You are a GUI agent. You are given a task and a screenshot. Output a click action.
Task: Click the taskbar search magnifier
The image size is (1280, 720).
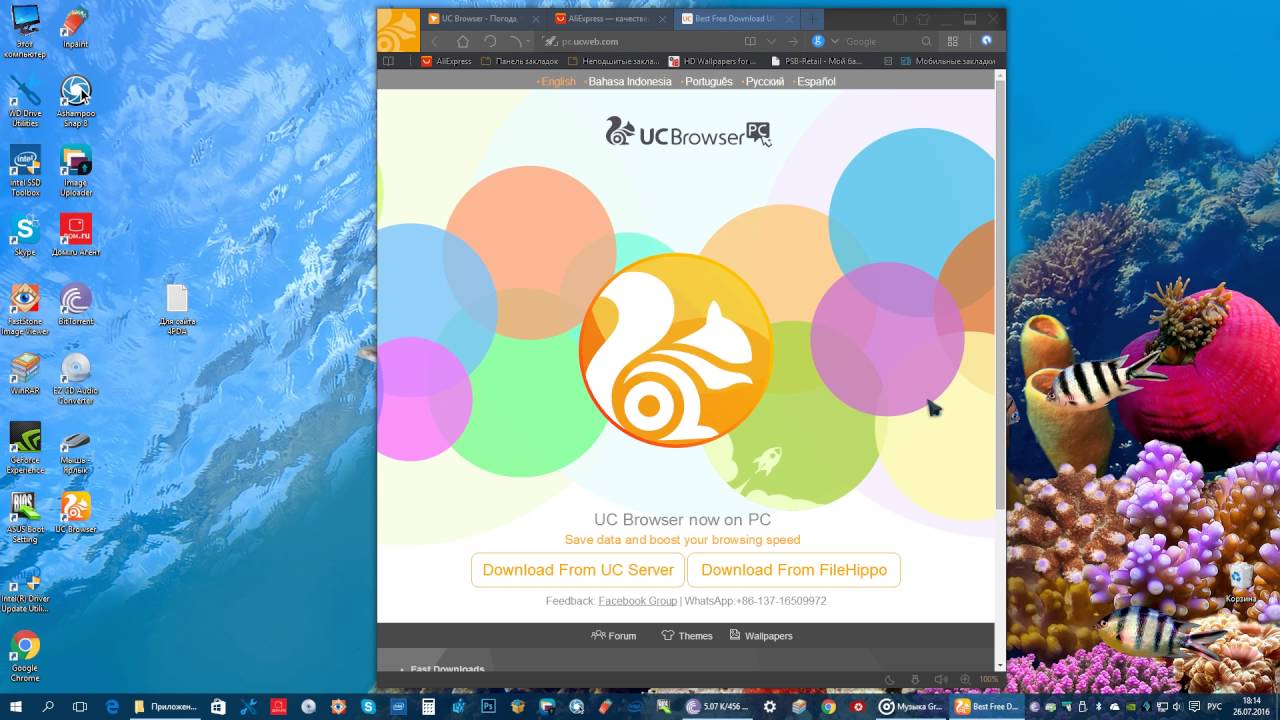point(48,706)
